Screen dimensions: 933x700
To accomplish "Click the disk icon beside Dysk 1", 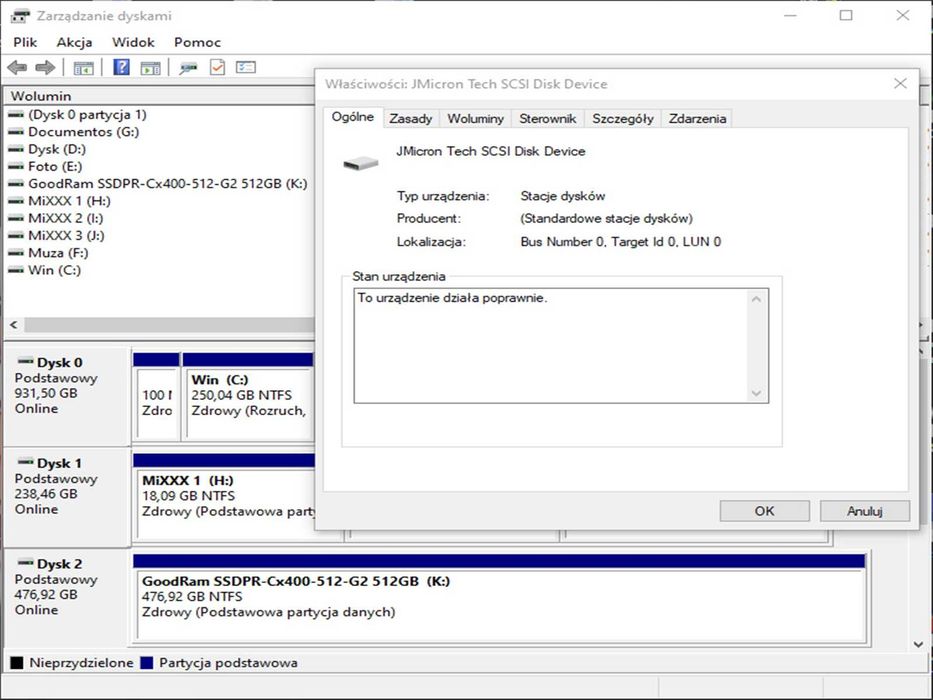I will [26, 461].
